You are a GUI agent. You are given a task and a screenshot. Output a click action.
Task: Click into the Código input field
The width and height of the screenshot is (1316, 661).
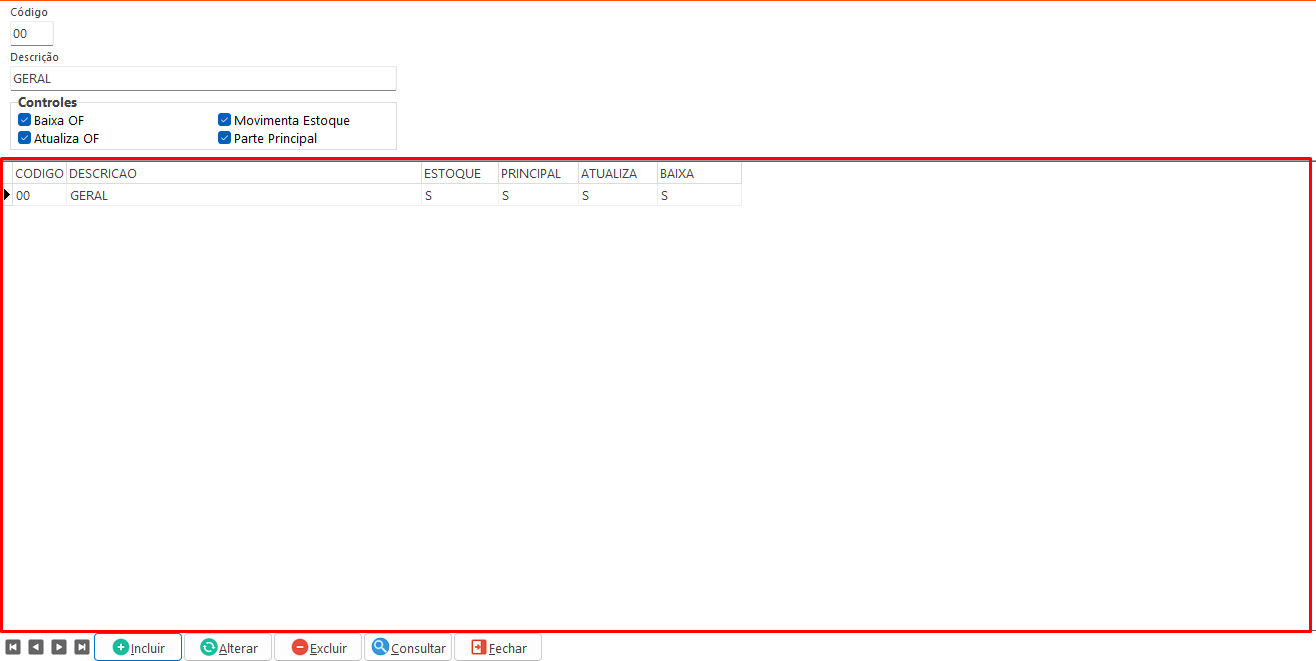[x=31, y=34]
